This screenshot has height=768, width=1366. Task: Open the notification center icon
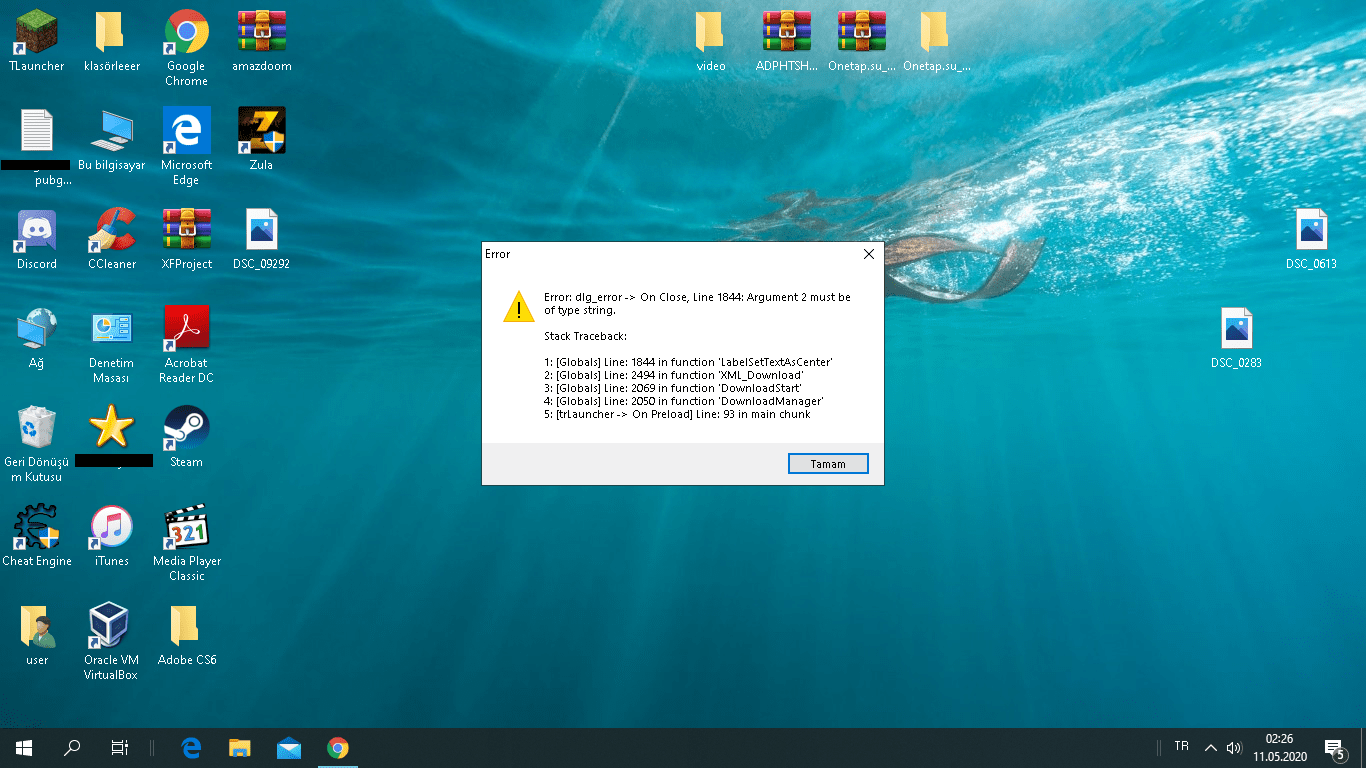pos(1334,748)
